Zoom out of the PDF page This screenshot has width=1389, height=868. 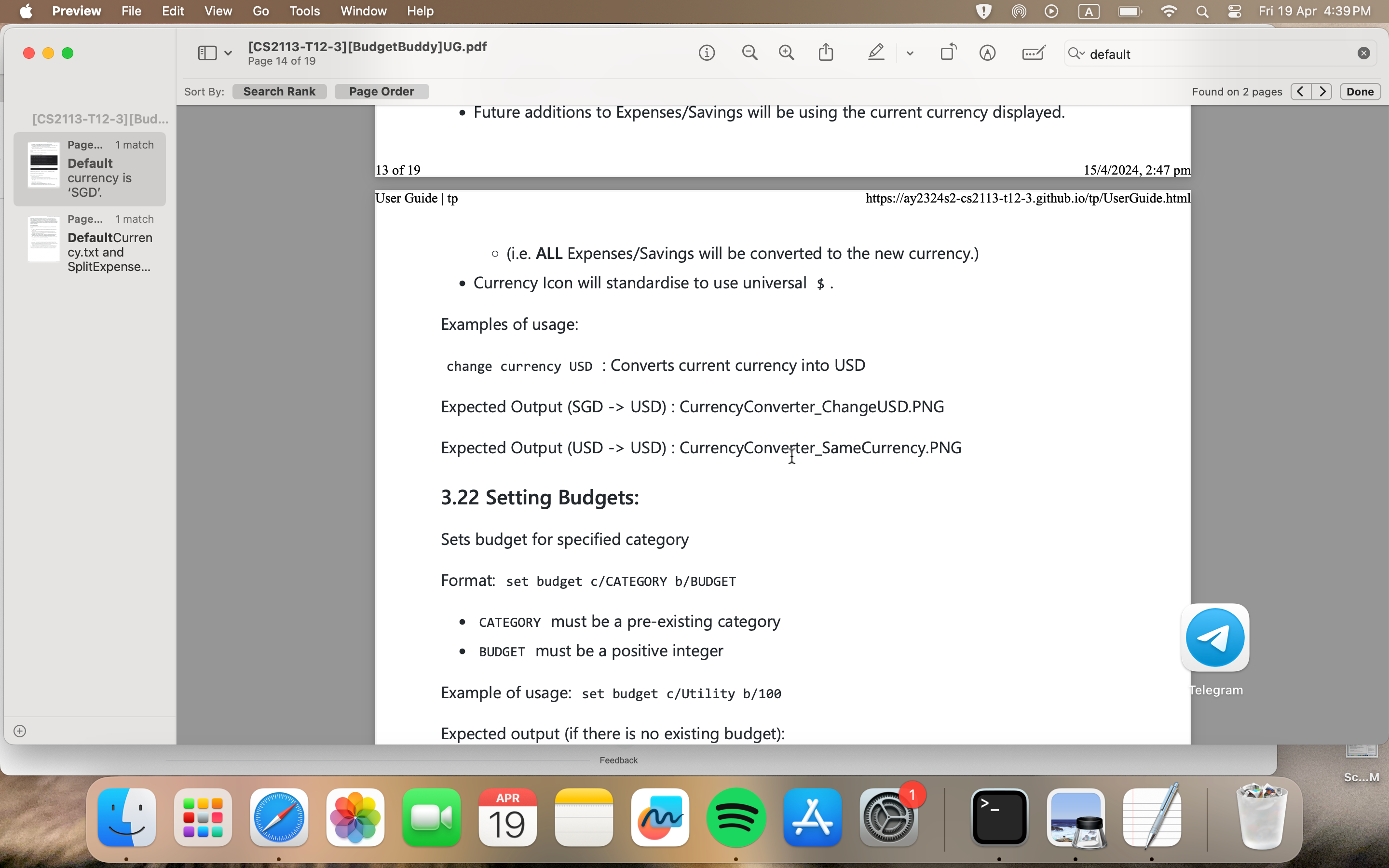(x=749, y=54)
